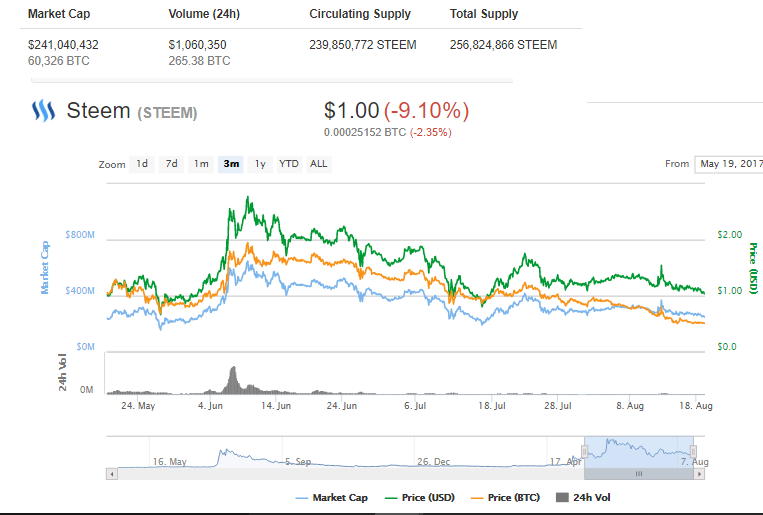The image size is (763, 515).
Task: Click the -2.35% BTC change
Action: tap(431, 132)
